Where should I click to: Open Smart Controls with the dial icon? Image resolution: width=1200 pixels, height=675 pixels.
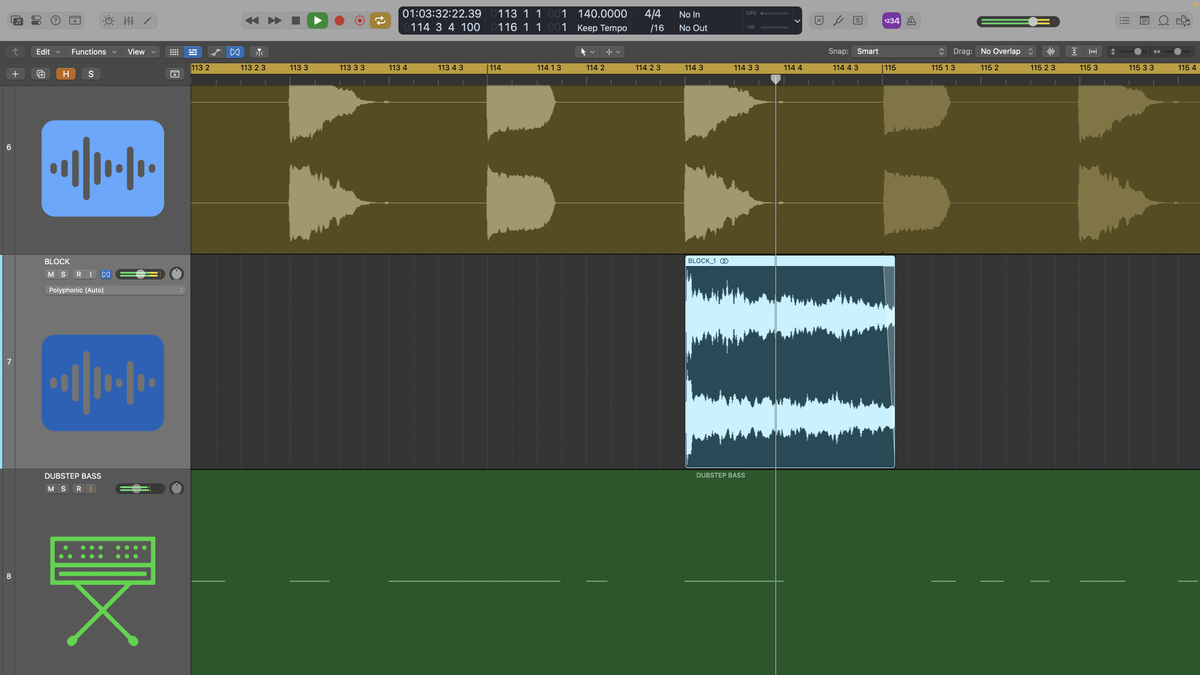coord(108,20)
